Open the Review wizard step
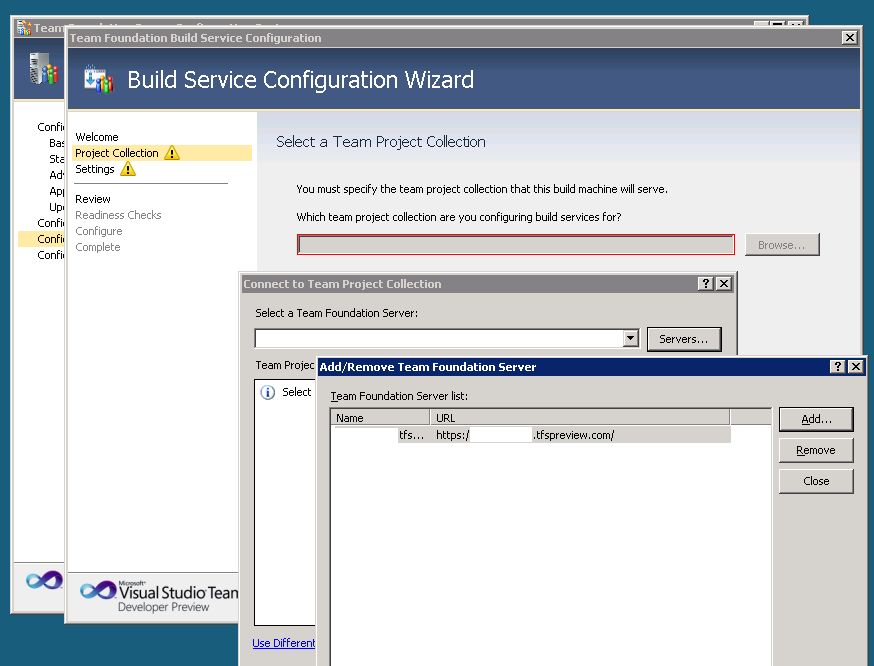This screenshot has width=874, height=666. [93, 199]
